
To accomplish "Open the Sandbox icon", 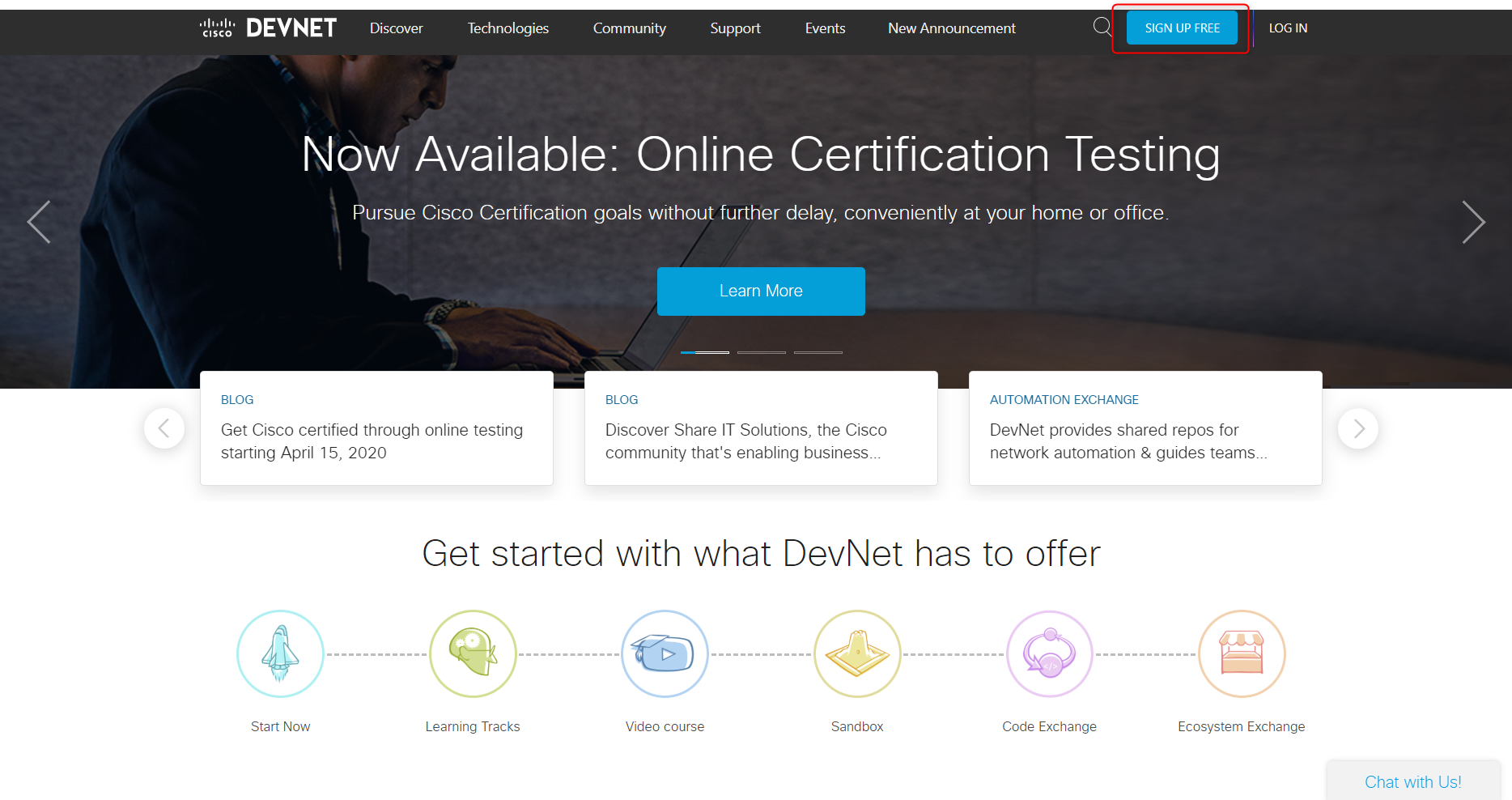I will (x=857, y=653).
